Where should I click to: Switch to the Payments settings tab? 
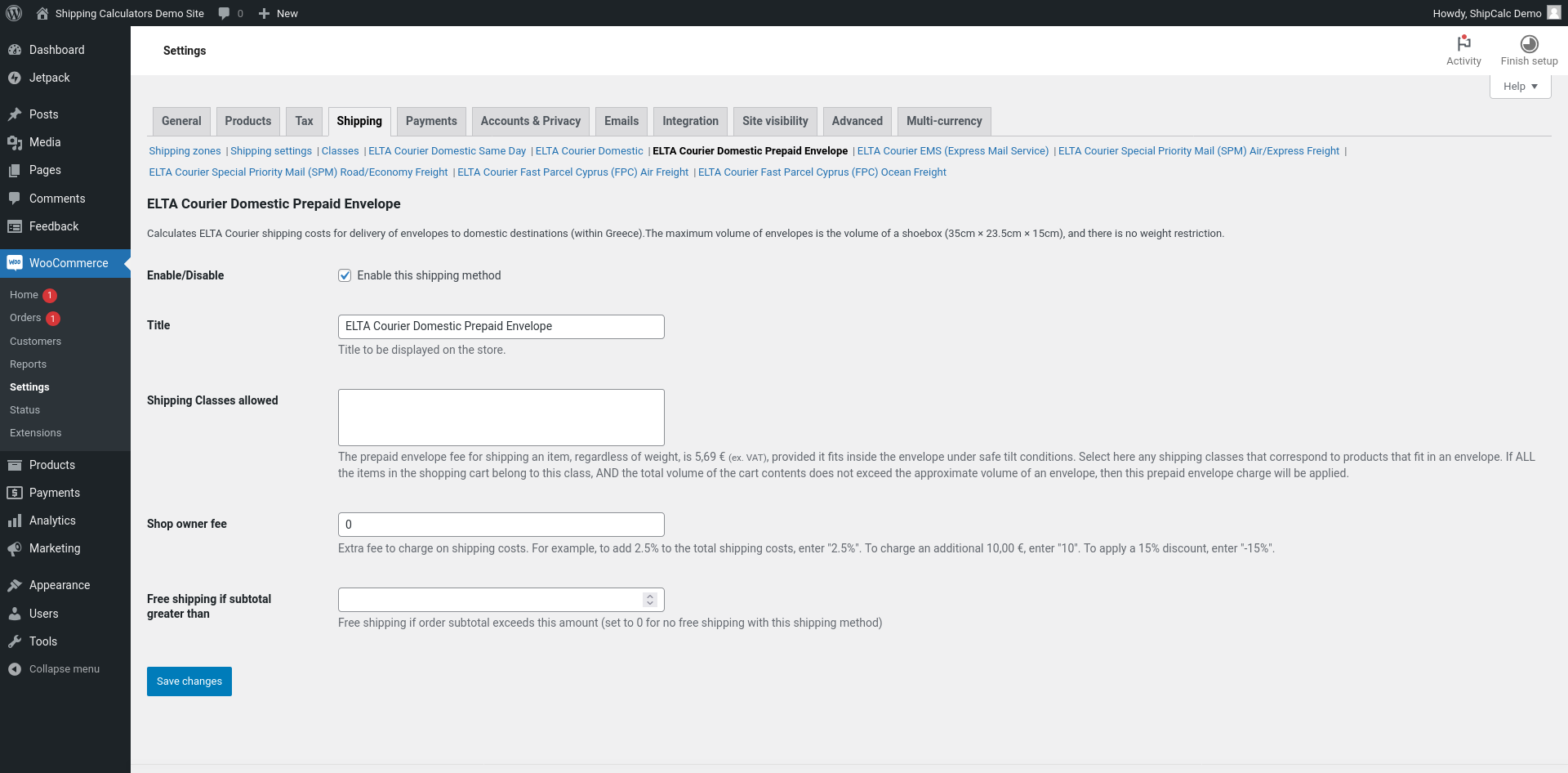pos(431,121)
